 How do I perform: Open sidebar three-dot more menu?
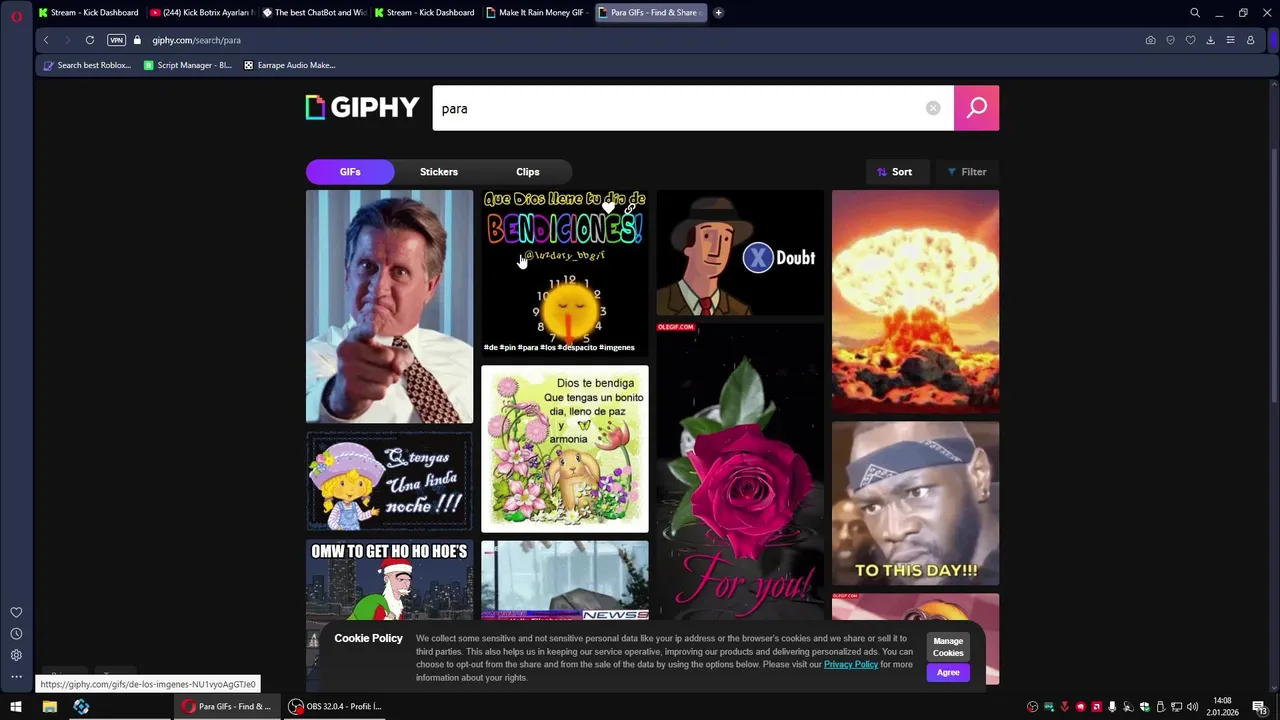[x=16, y=677]
